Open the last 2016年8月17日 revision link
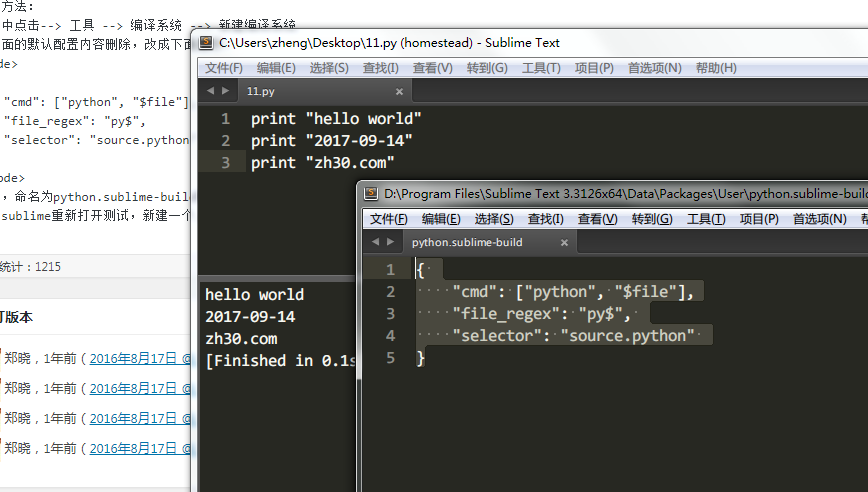Image resolution: width=868 pixels, height=492 pixels. tap(140, 448)
